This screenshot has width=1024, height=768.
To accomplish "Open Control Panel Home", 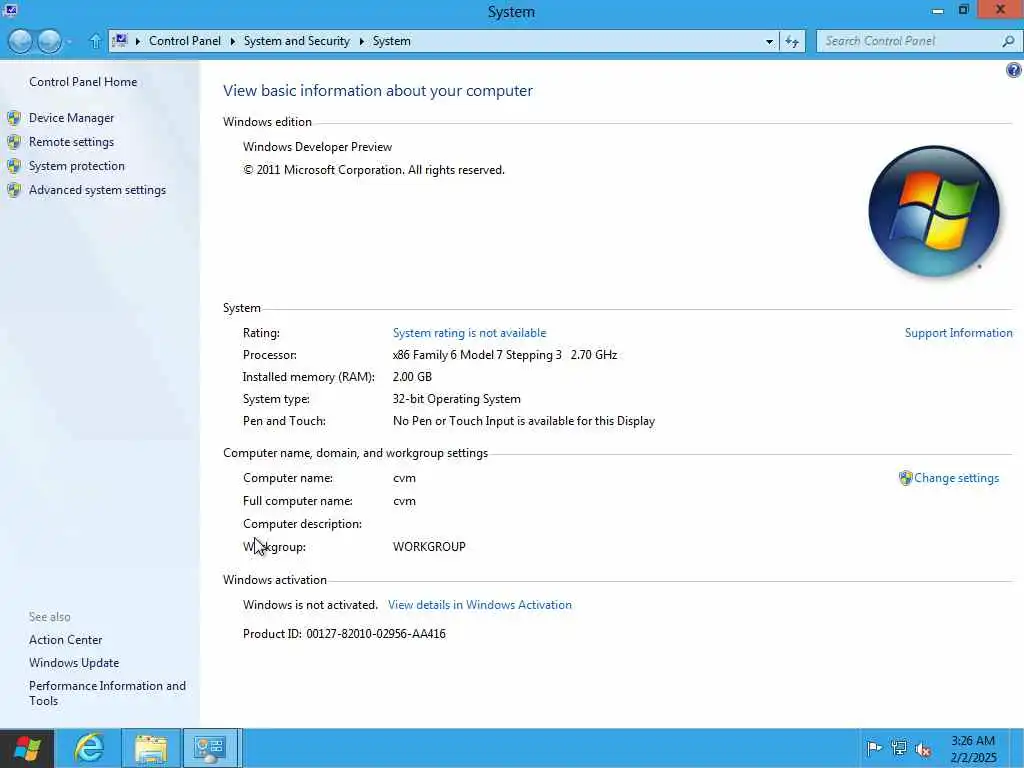I will [x=83, y=82].
